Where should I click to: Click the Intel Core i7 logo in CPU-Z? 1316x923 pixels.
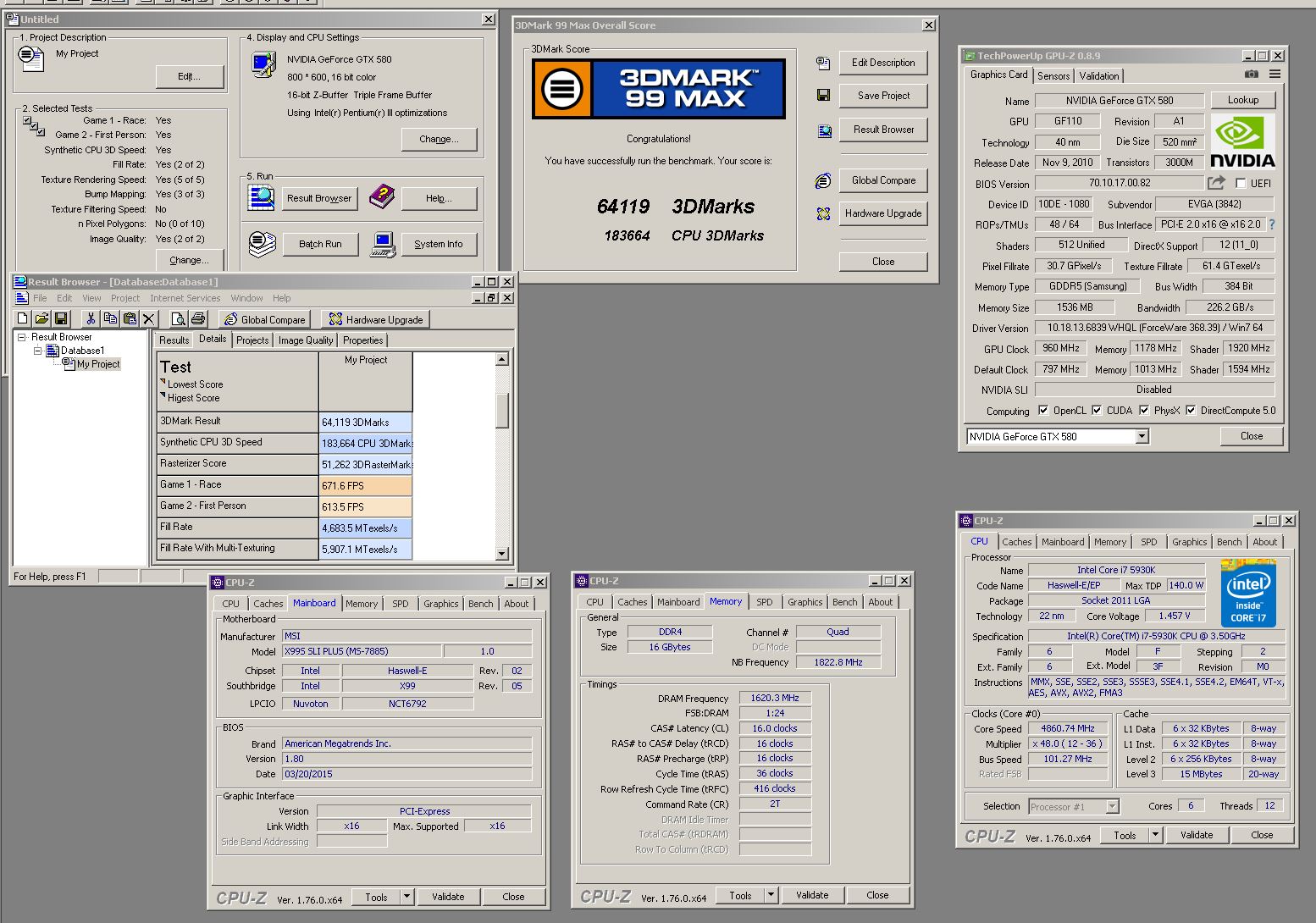pos(1249,594)
